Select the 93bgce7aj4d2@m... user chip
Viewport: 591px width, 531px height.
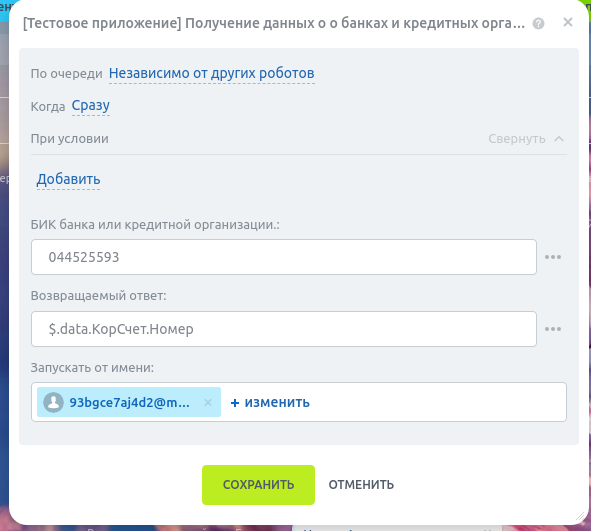129,402
